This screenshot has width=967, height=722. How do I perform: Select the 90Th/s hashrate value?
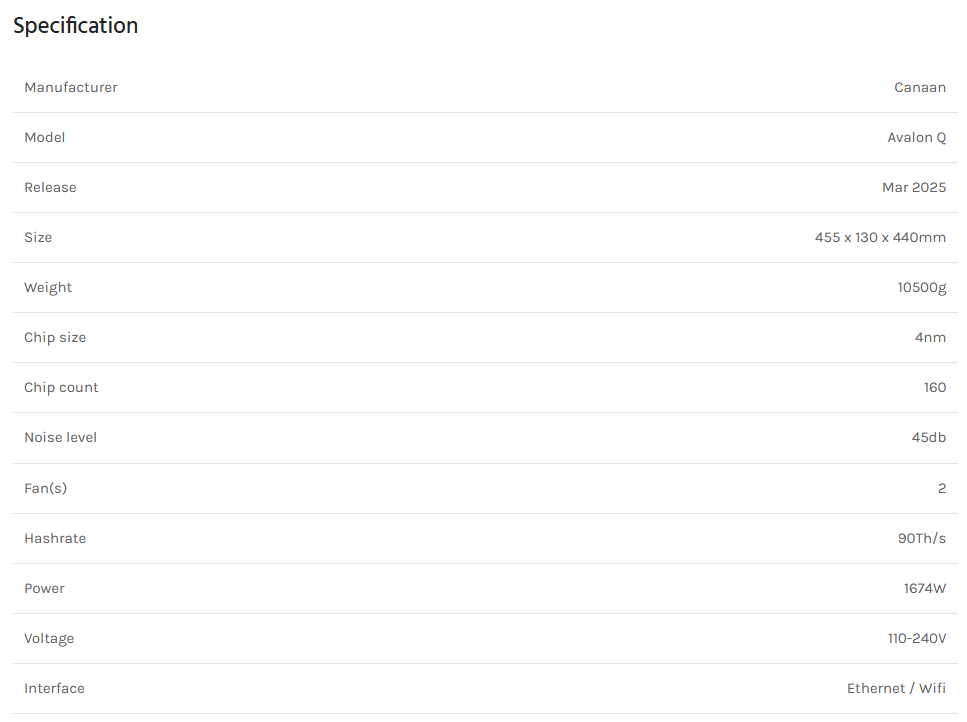921,538
